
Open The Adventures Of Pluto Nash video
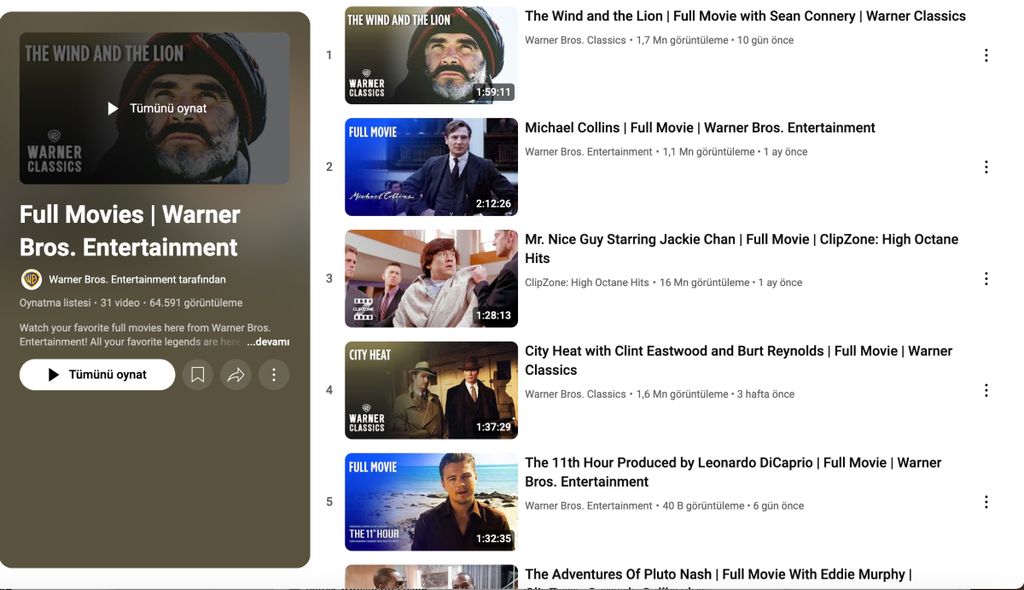pyautogui.click(x=717, y=574)
